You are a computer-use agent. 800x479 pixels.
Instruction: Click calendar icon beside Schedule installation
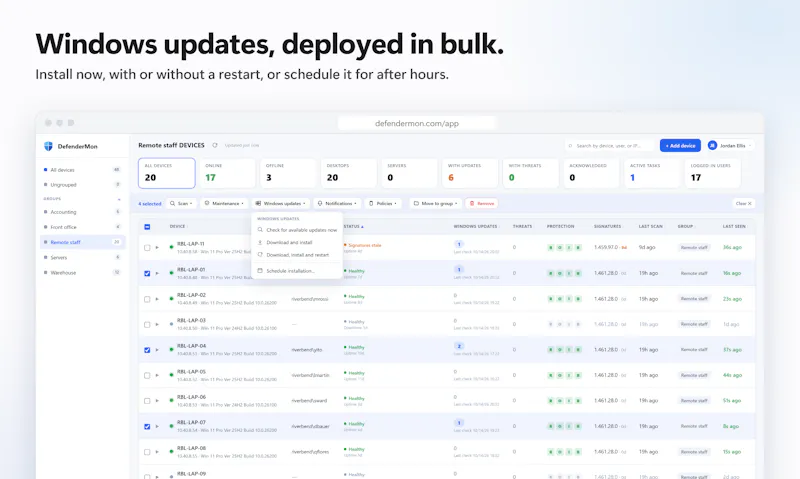(x=260, y=271)
